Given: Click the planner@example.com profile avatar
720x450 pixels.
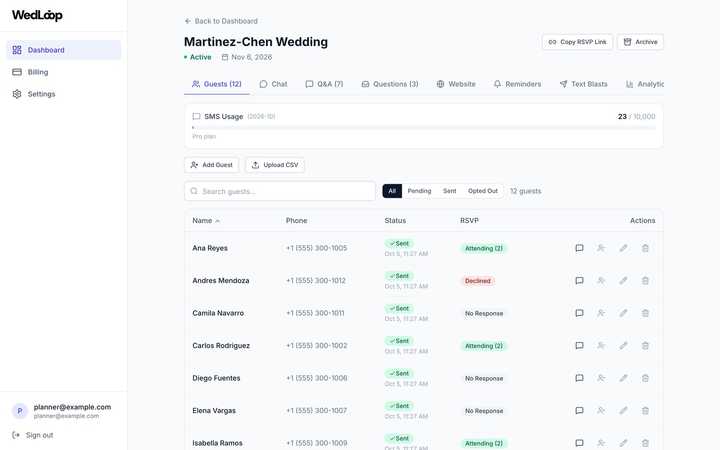Looking at the screenshot, I should [20, 411].
